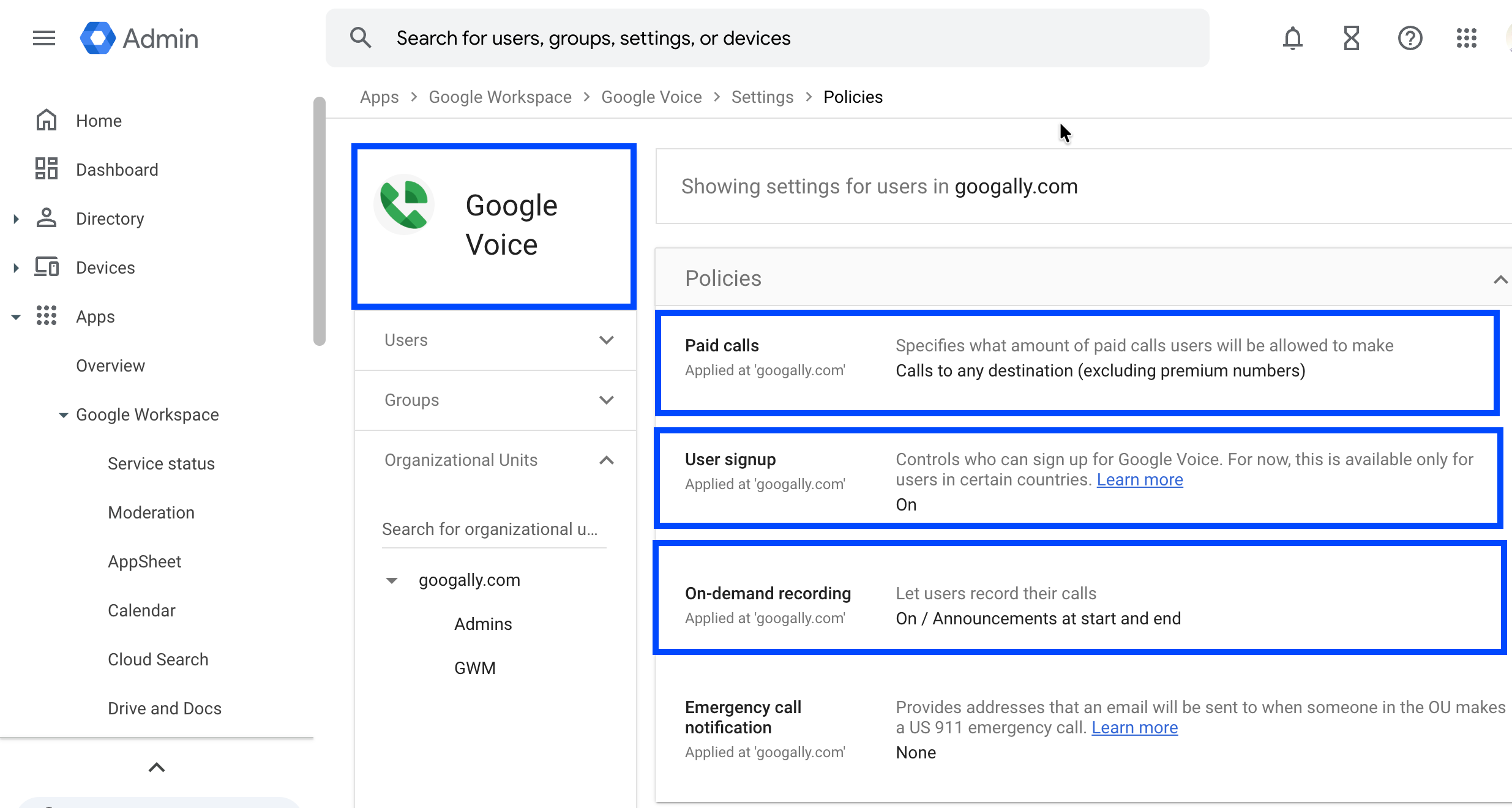Expand the Users section chevron
This screenshot has height=808, width=1512.
coord(606,340)
